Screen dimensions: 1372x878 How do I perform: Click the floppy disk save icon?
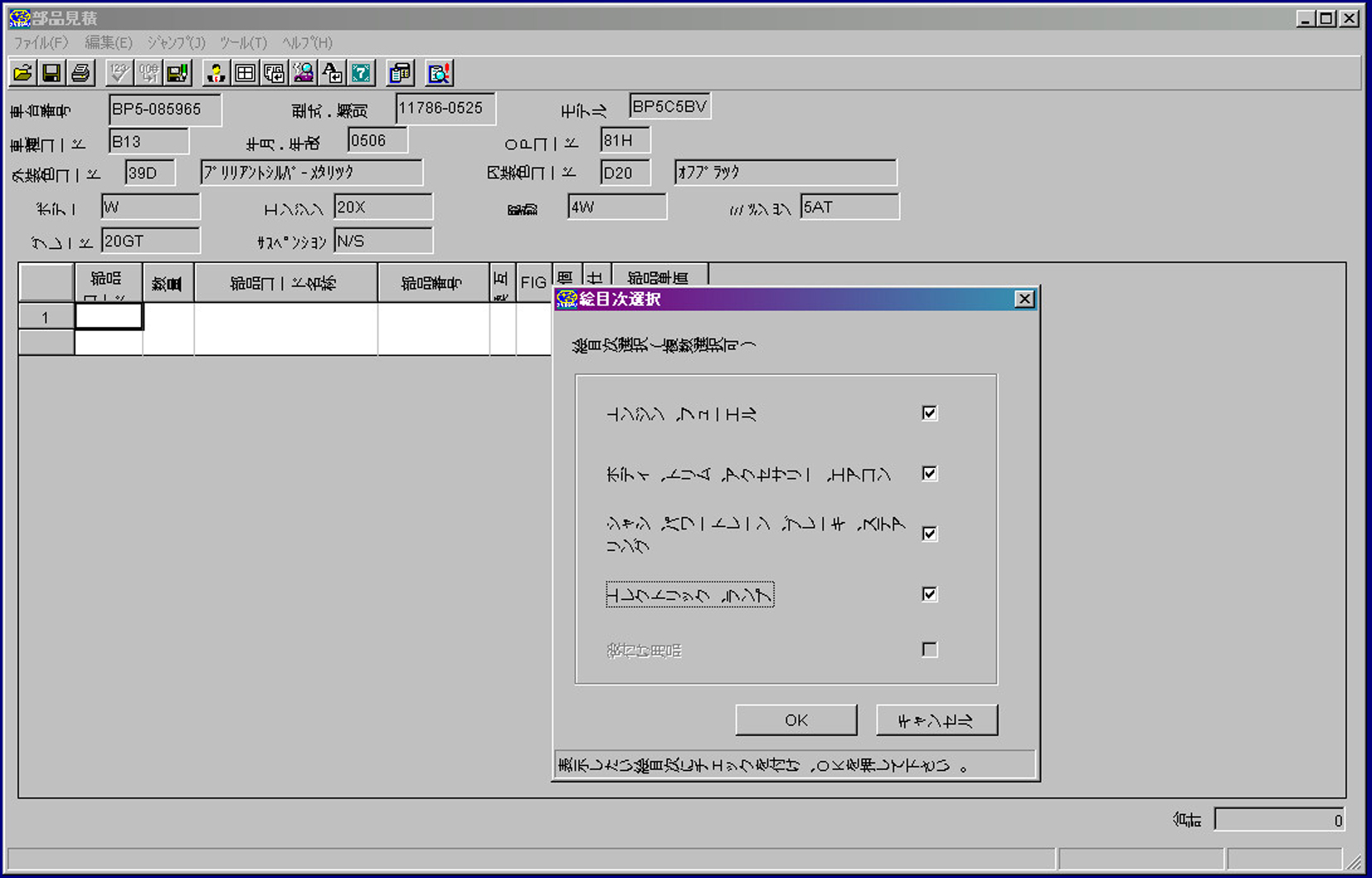pos(51,74)
